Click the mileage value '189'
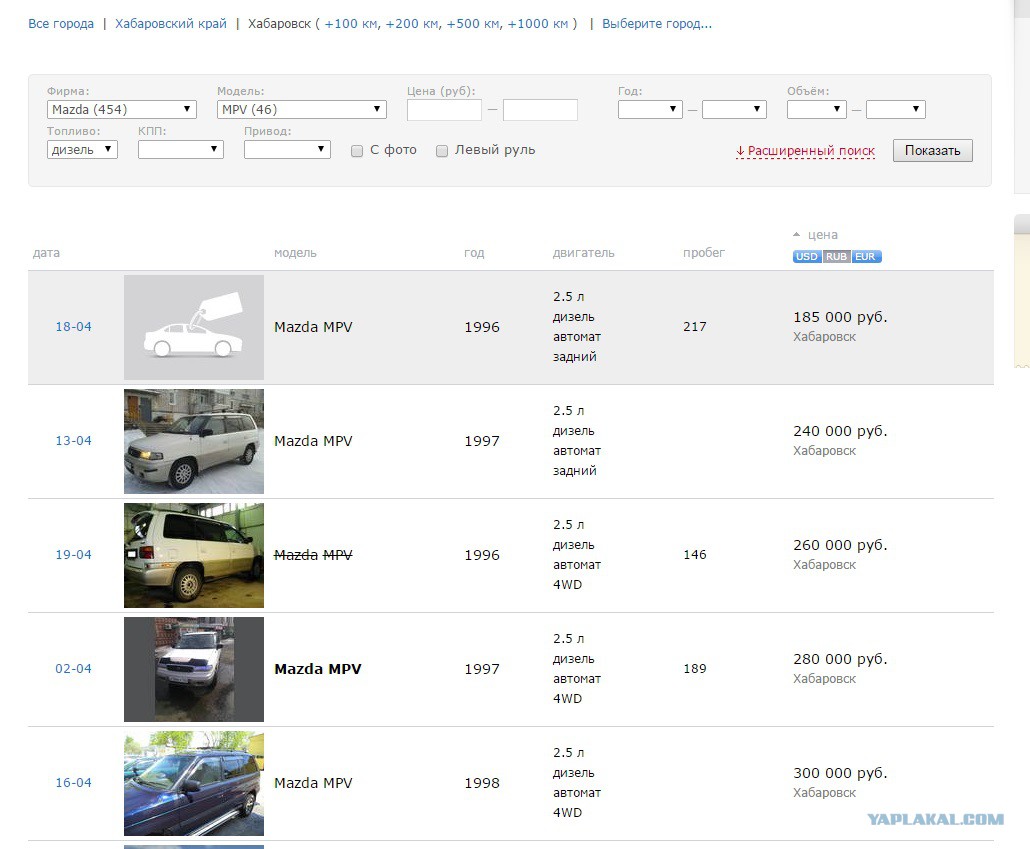Image resolution: width=1030 pixels, height=849 pixels. point(695,669)
